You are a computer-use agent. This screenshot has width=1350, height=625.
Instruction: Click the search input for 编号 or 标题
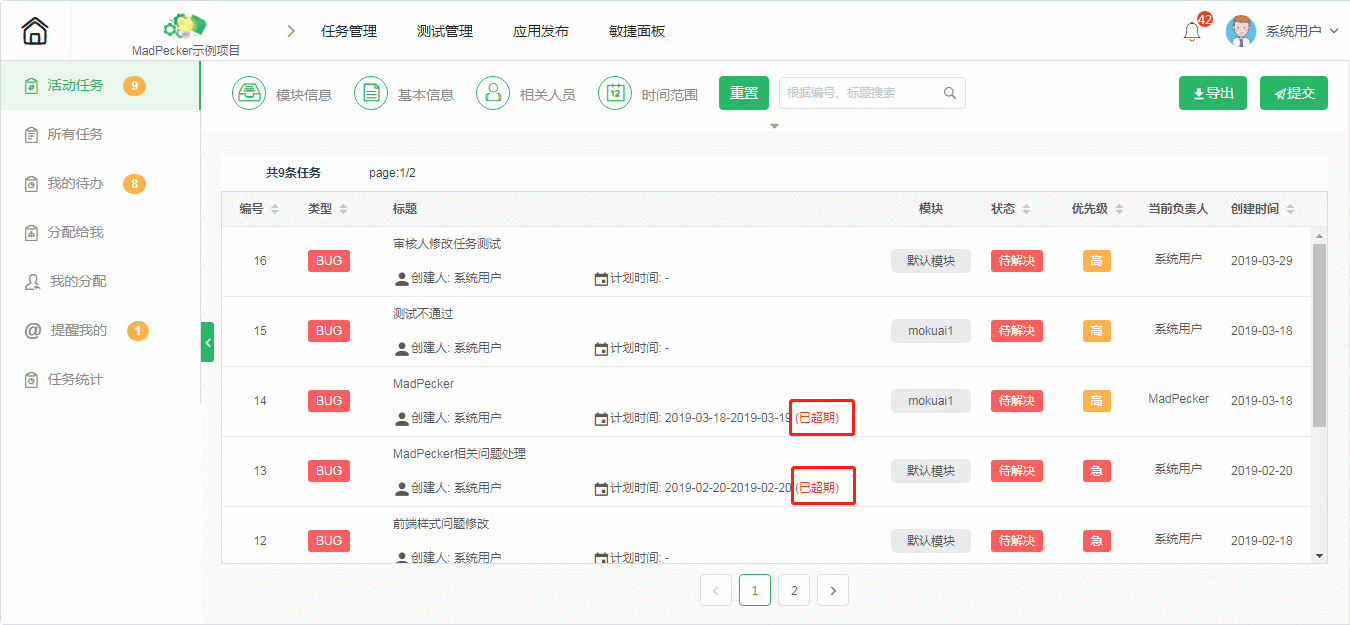pyautogui.click(x=860, y=92)
